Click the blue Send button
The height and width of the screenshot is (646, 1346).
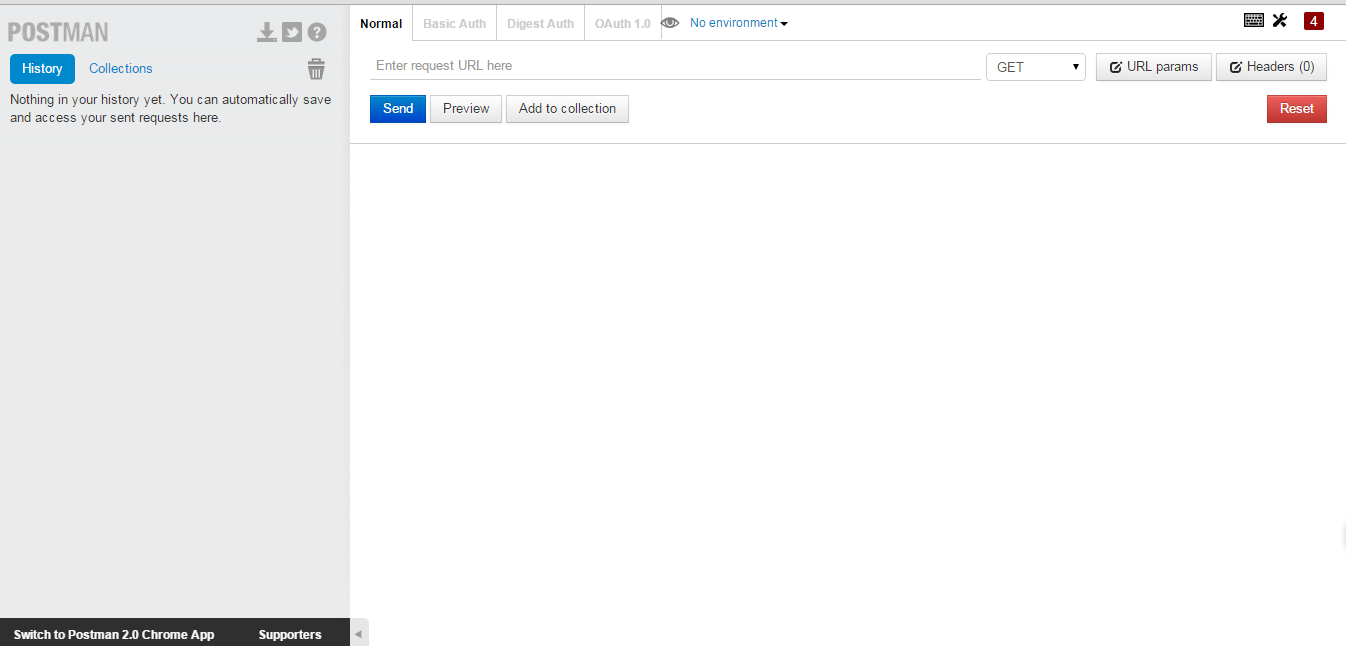(x=398, y=109)
